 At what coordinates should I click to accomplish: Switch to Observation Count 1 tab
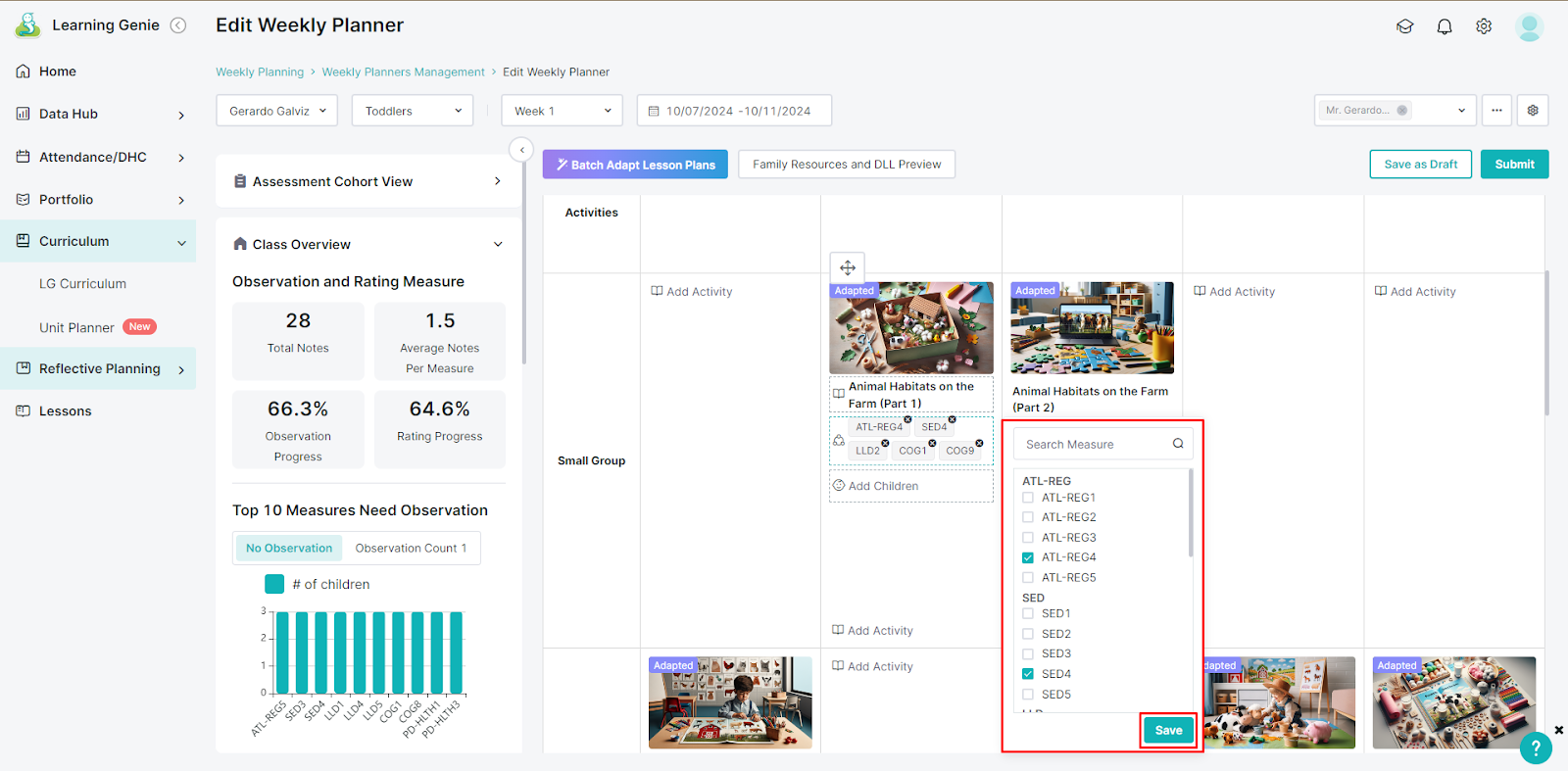[x=411, y=549]
